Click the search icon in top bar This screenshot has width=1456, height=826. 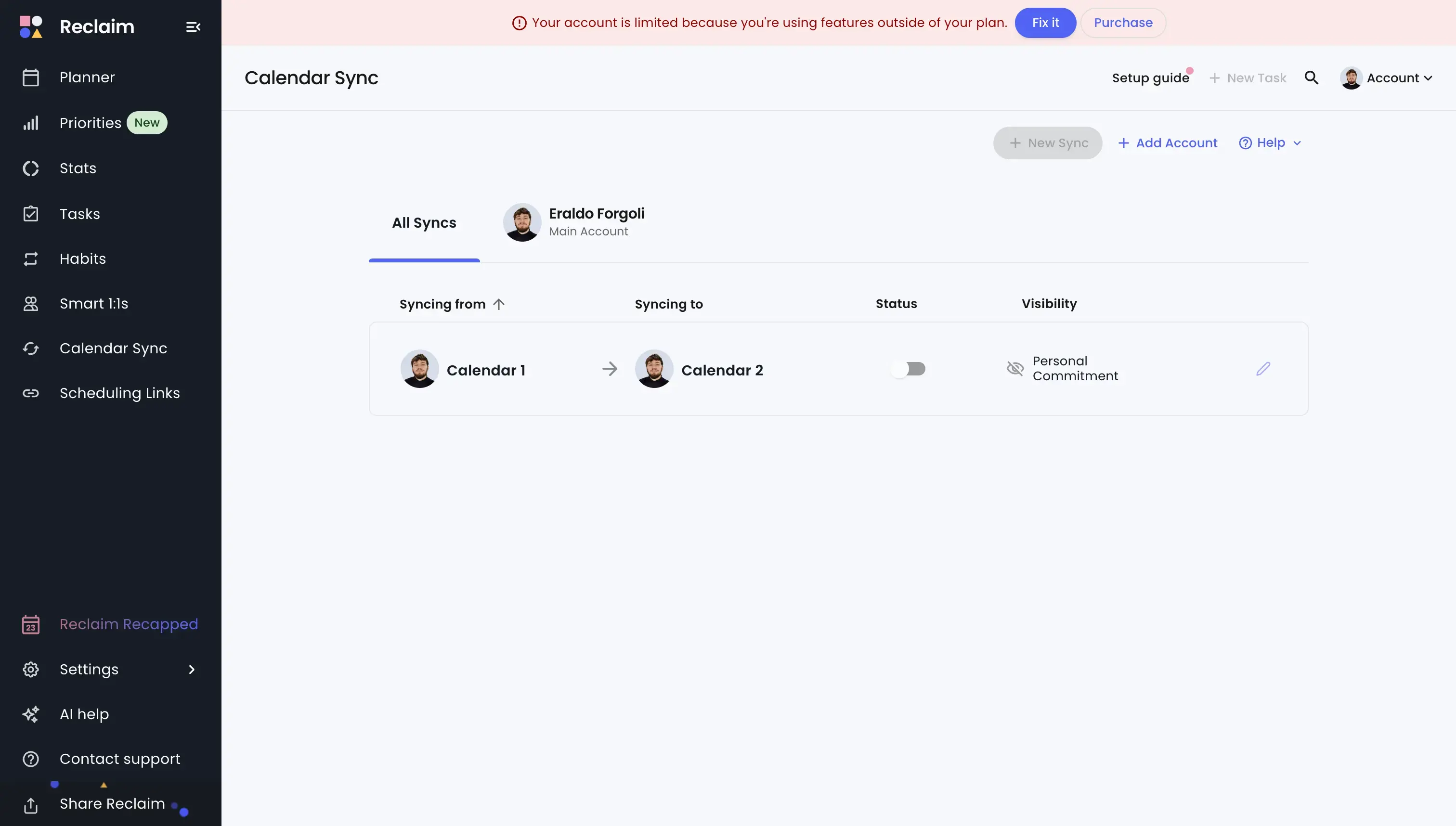(1311, 78)
